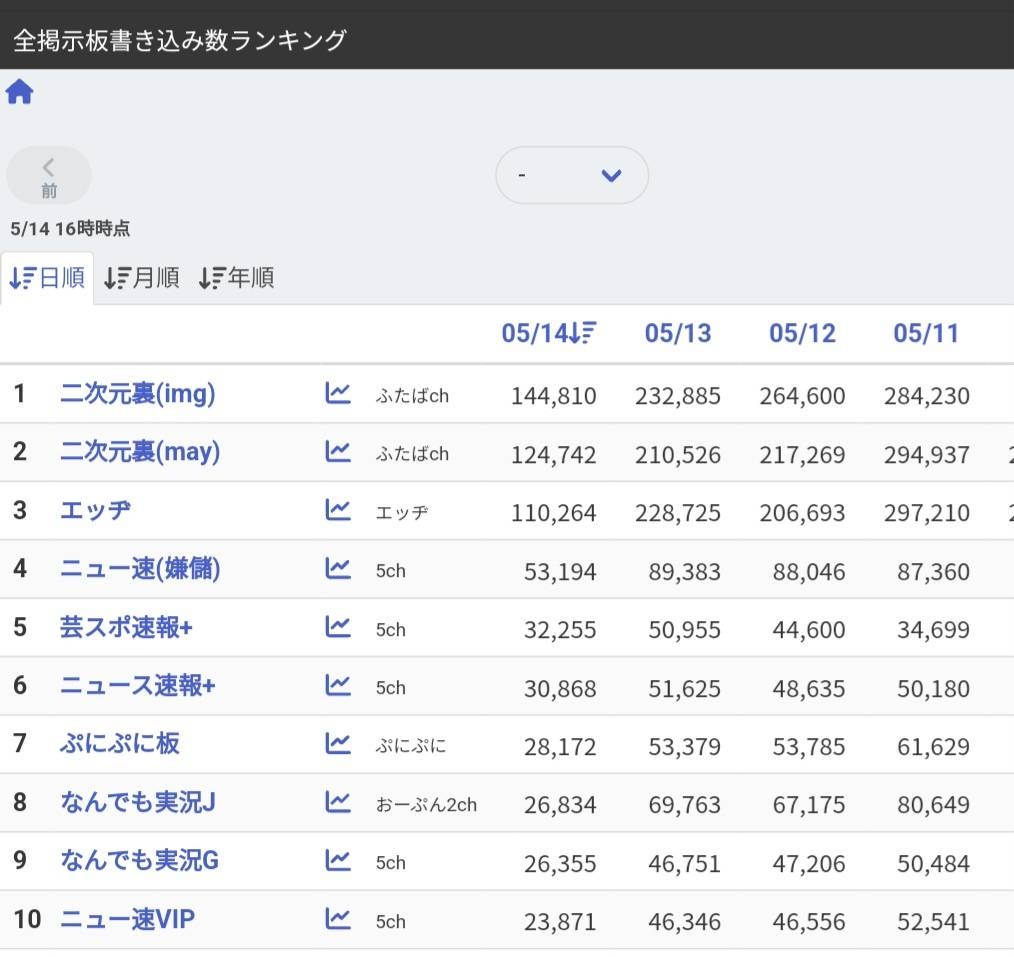Open trend chart for 二次元裏(img)

(338, 393)
